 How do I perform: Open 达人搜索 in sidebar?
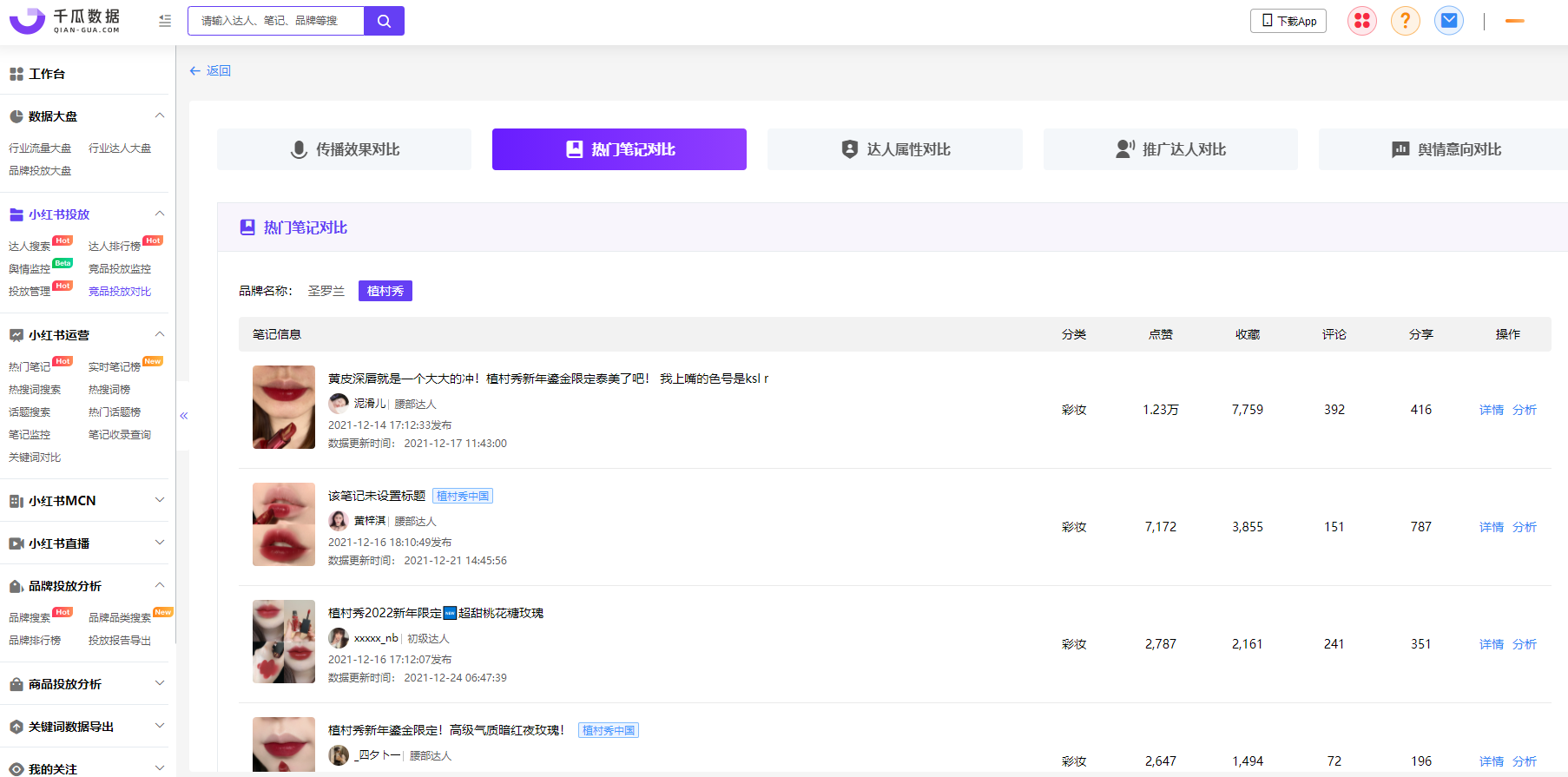(30, 247)
